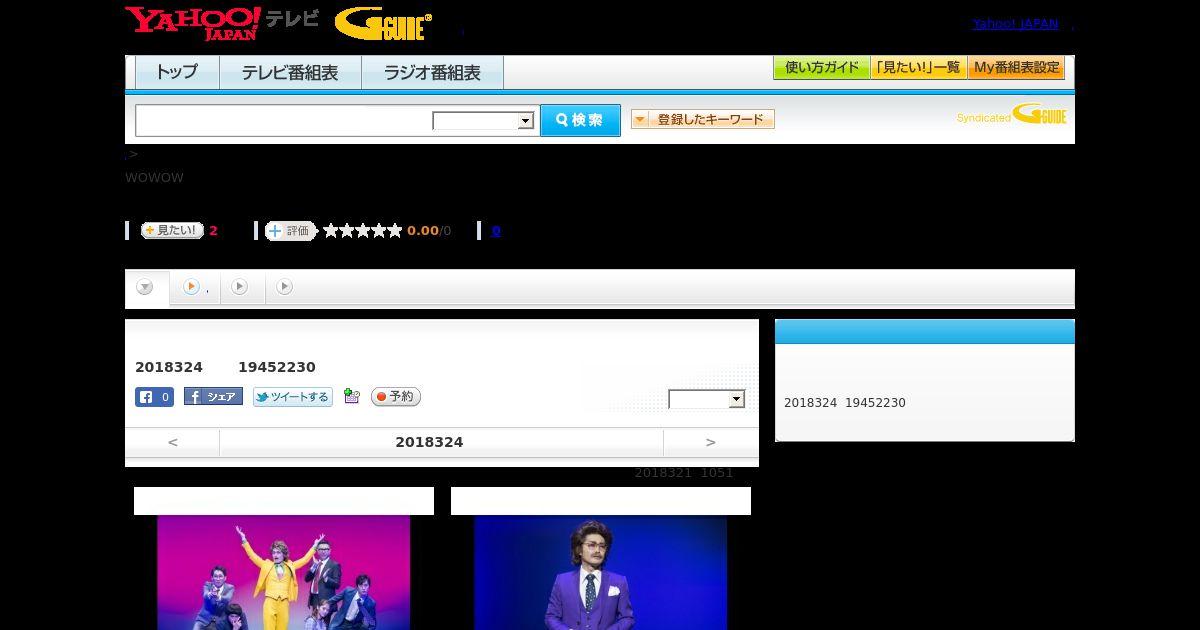The height and width of the screenshot is (630, 1200).
Task: Open My番組表設定
Action: tap(1016, 68)
